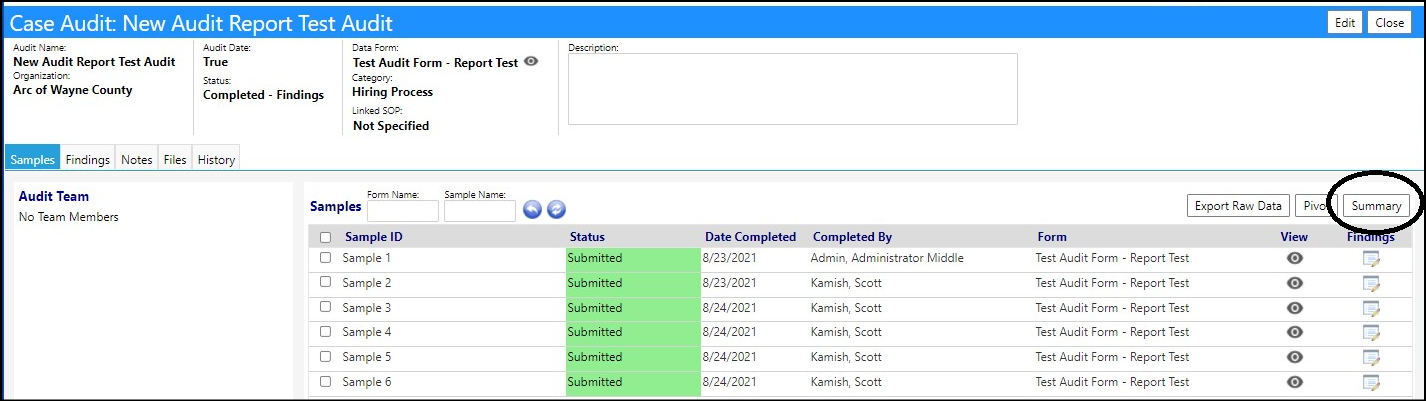Open the Files tab
This screenshot has width=1426, height=401.
click(175, 159)
